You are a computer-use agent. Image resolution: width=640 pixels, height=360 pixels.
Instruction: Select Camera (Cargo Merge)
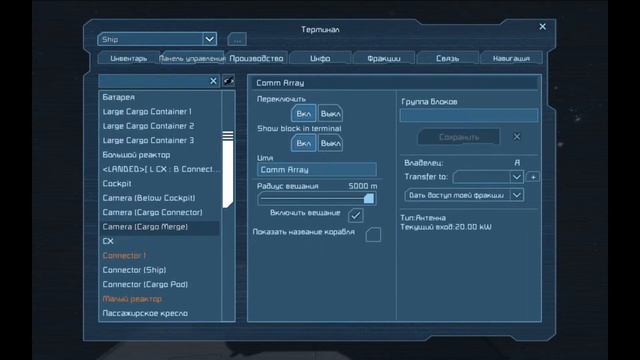pyautogui.click(x=159, y=227)
